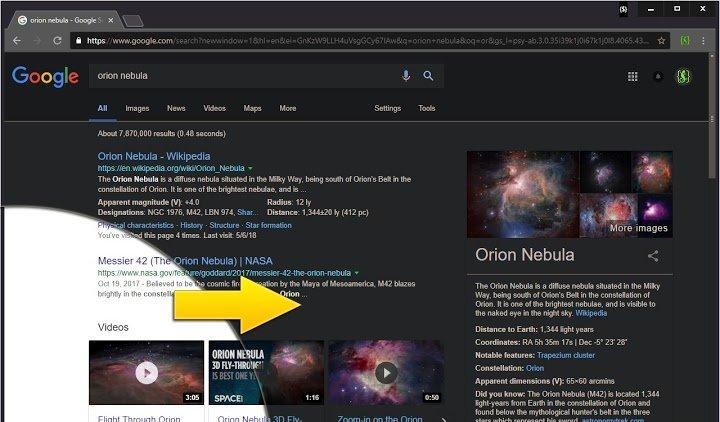The image size is (720, 422).
Task: Switch to the Videos tab
Action: coord(214,108)
